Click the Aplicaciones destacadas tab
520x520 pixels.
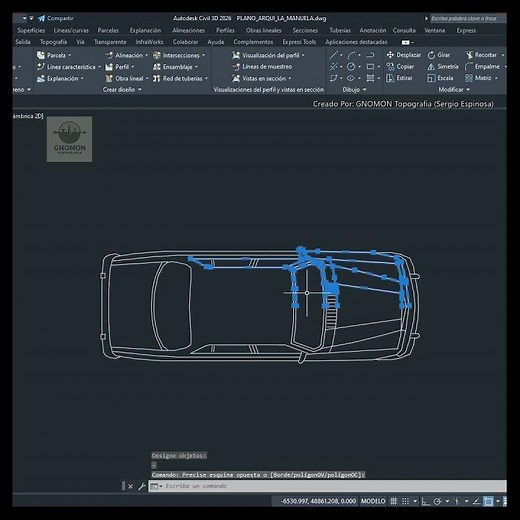click(356, 42)
